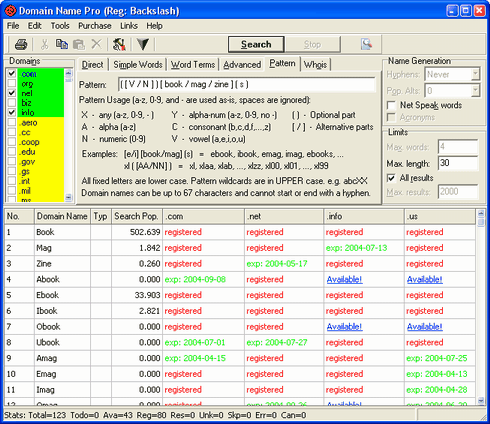Viewport: 490px width, 424px height.
Task: Uncheck the .net domain checkbox
Action: point(12,93)
